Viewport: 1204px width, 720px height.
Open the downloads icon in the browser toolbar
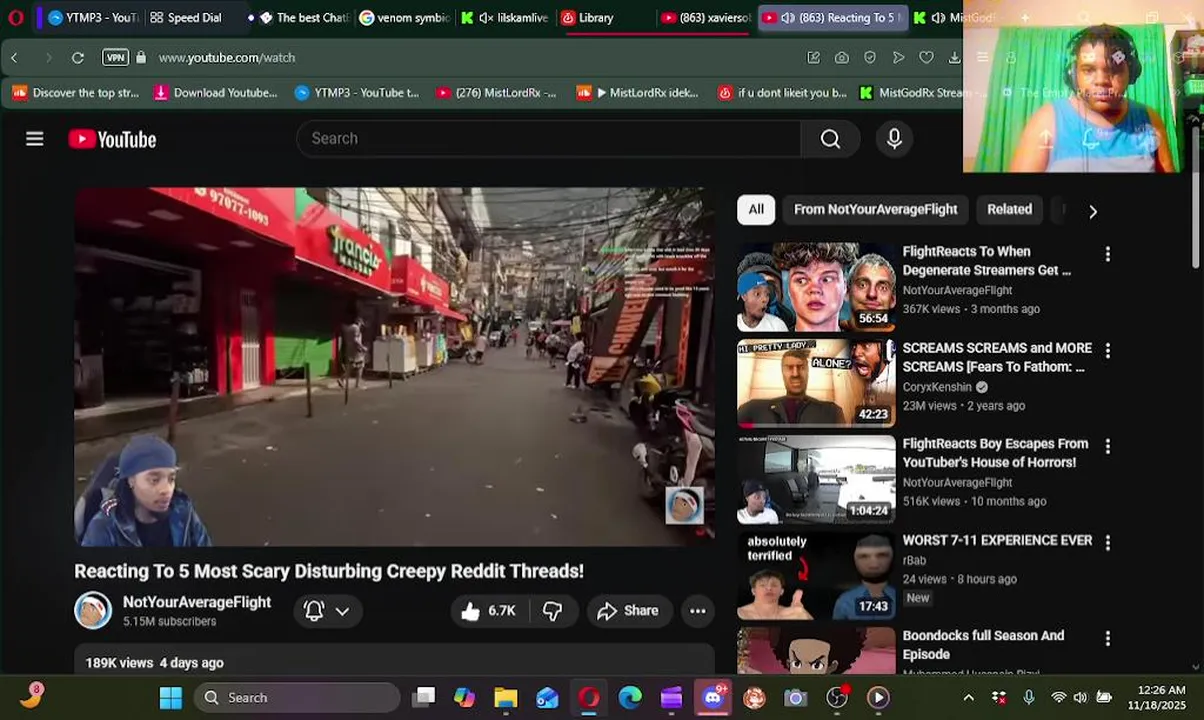pos(954,58)
